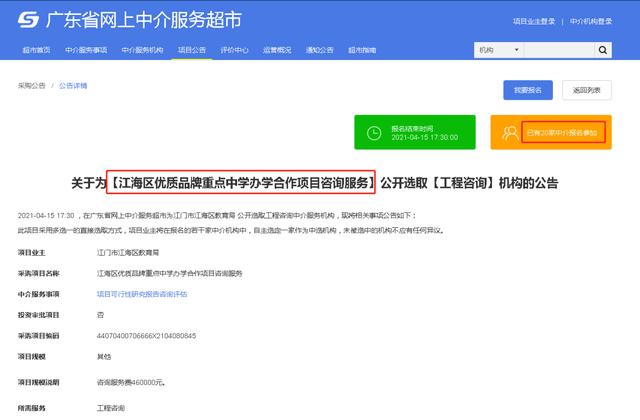Open 评价中心 navigation tab
Viewport: 640px width, 420px height.
point(234,50)
